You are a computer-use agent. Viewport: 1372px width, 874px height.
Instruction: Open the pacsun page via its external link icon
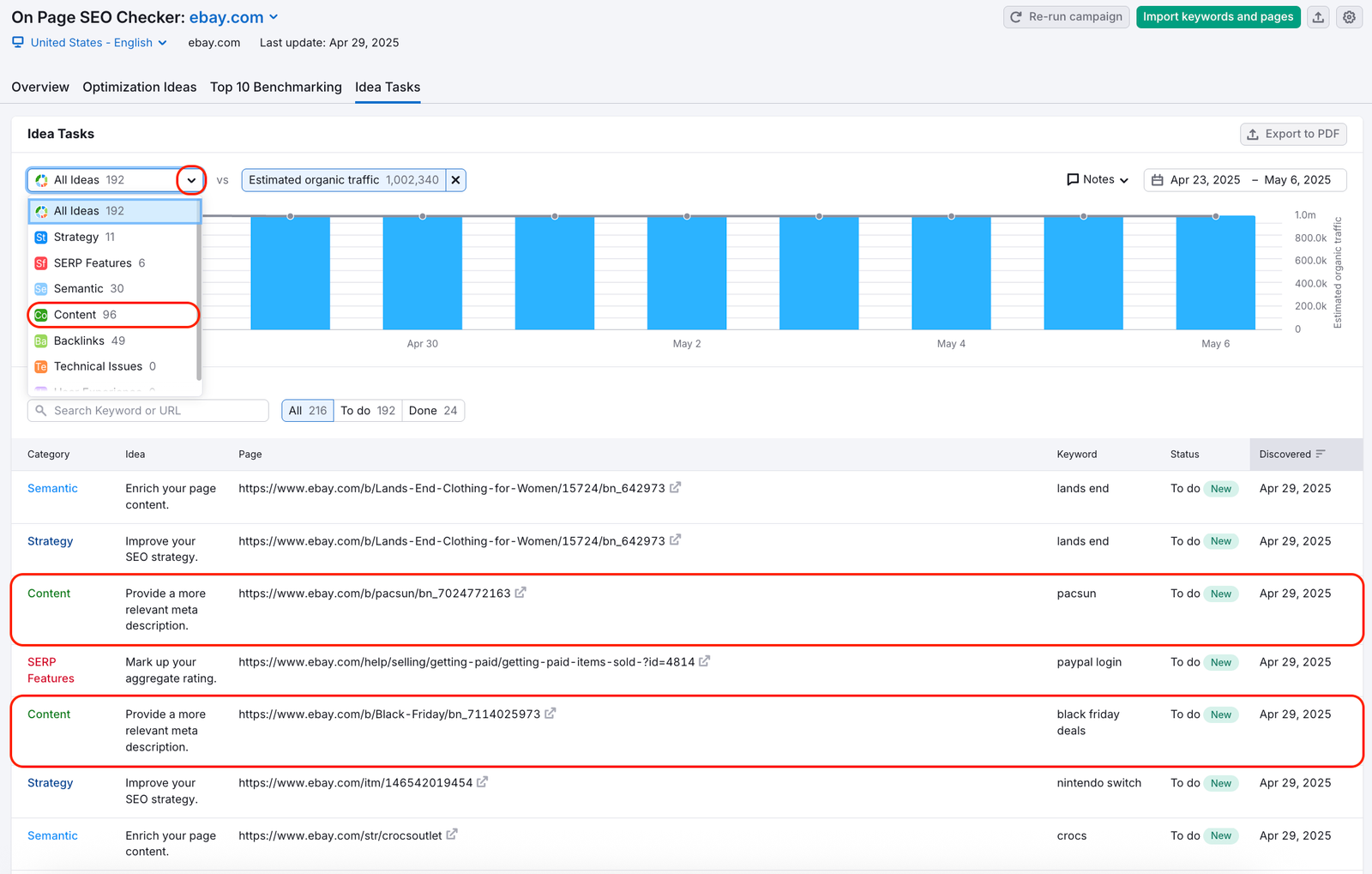click(x=521, y=592)
